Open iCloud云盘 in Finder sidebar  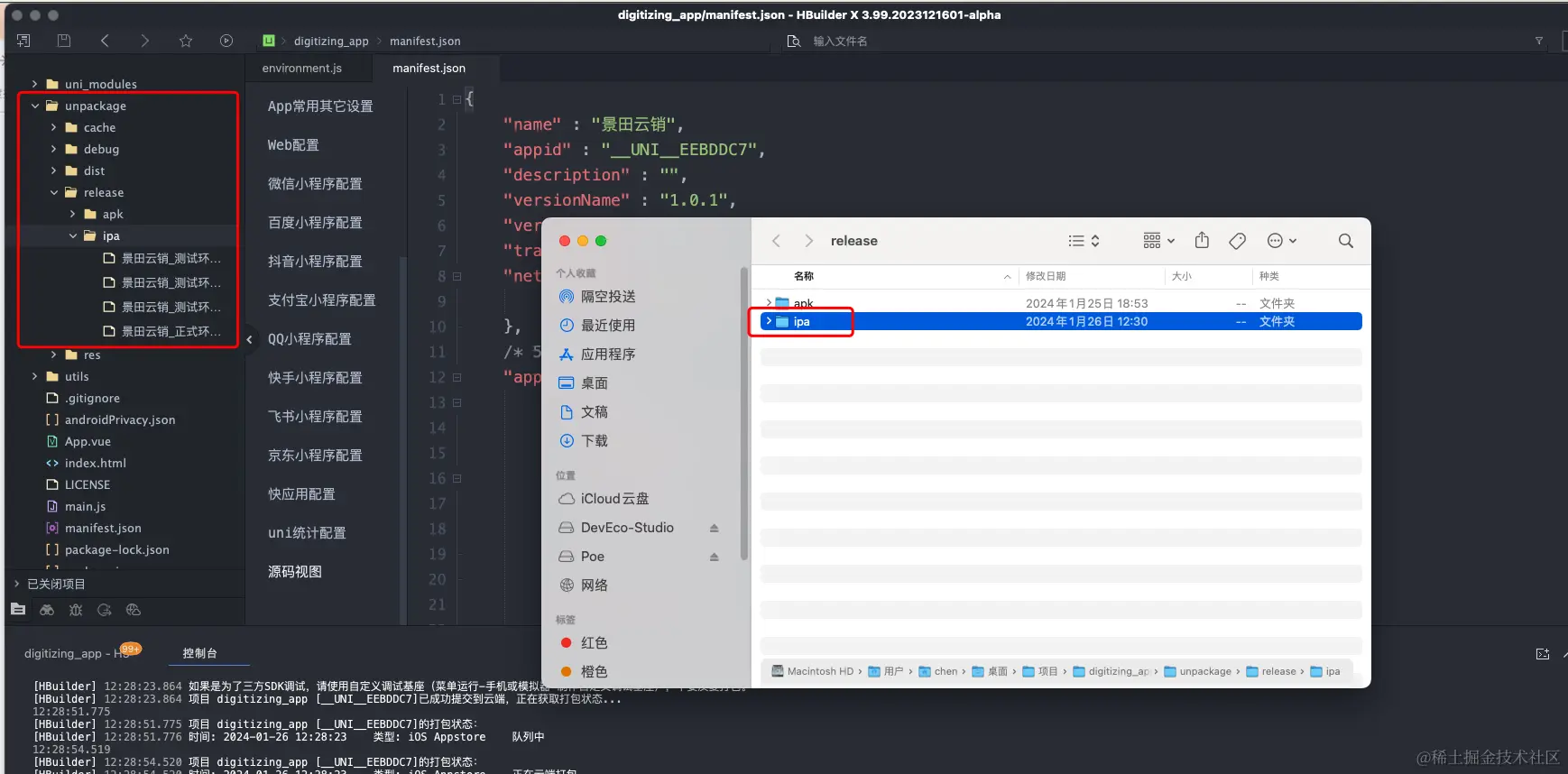pyautogui.click(x=604, y=499)
